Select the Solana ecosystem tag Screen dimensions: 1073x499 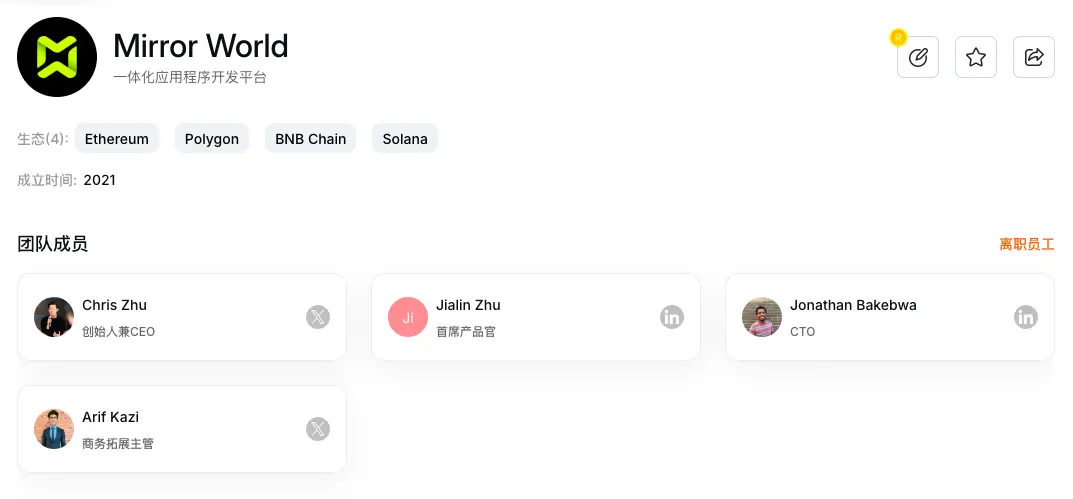(x=405, y=139)
